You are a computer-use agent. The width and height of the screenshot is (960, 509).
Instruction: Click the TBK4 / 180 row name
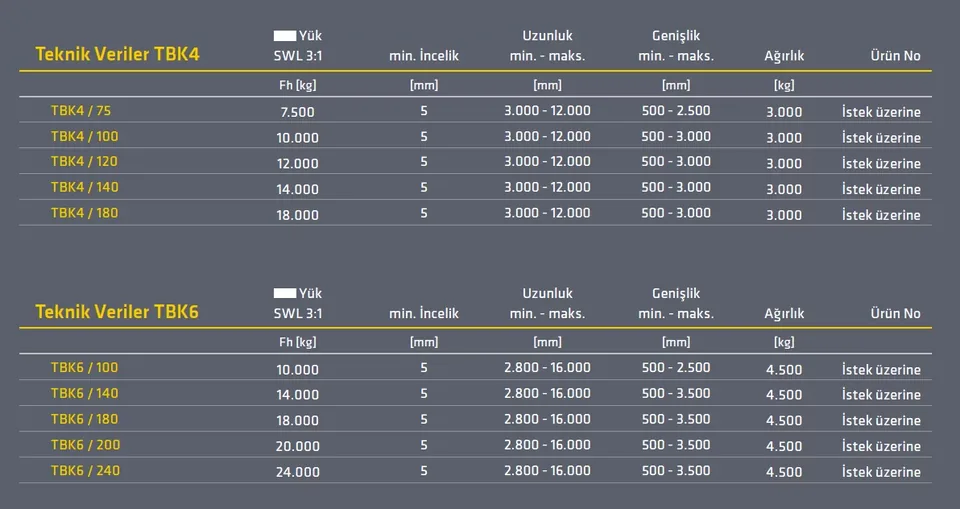pyautogui.click(x=84, y=213)
